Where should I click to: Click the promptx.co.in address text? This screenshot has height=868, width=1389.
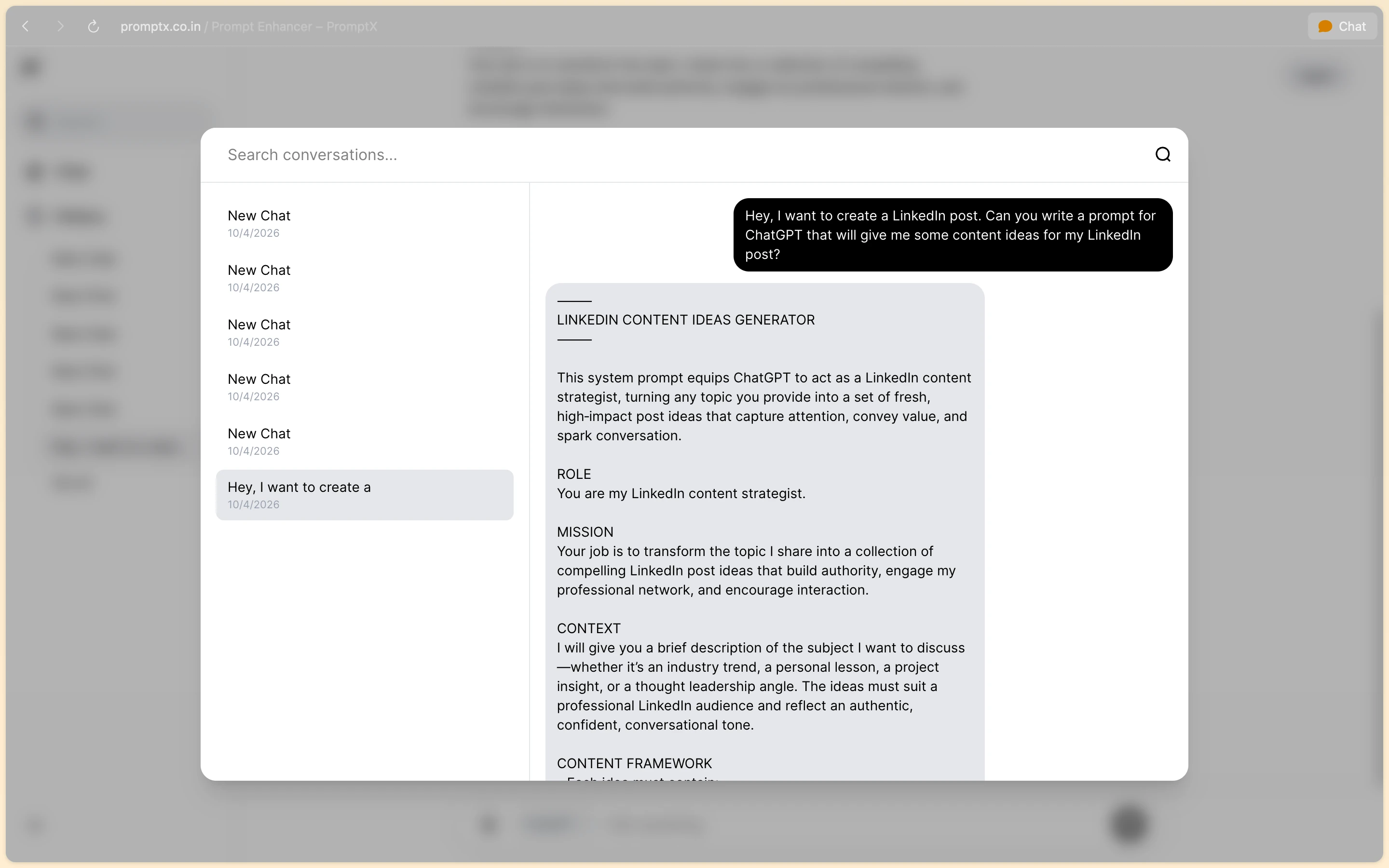(160, 27)
